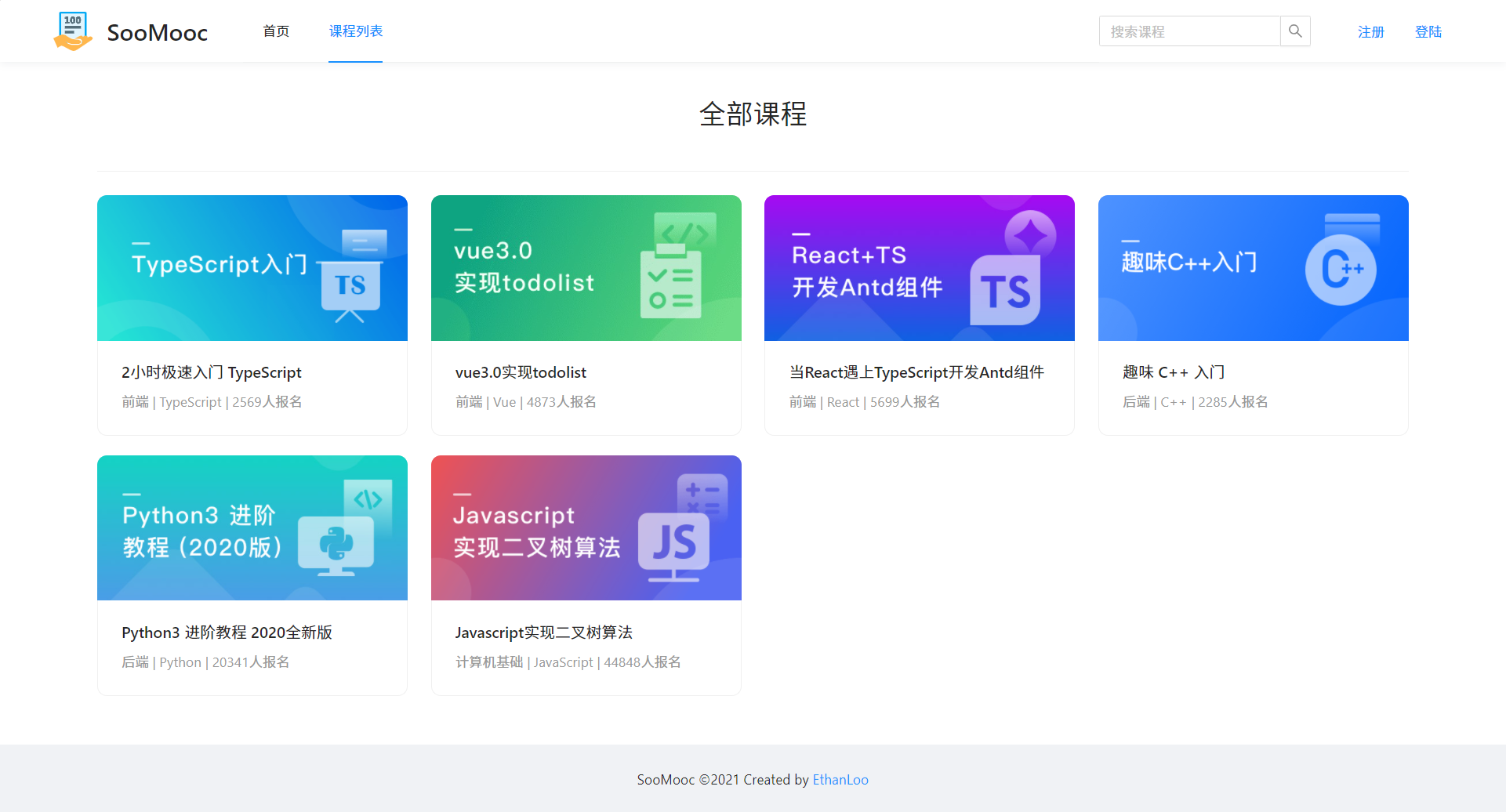
Task: Click the info line with 4873人报名
Action: point(526,402)
